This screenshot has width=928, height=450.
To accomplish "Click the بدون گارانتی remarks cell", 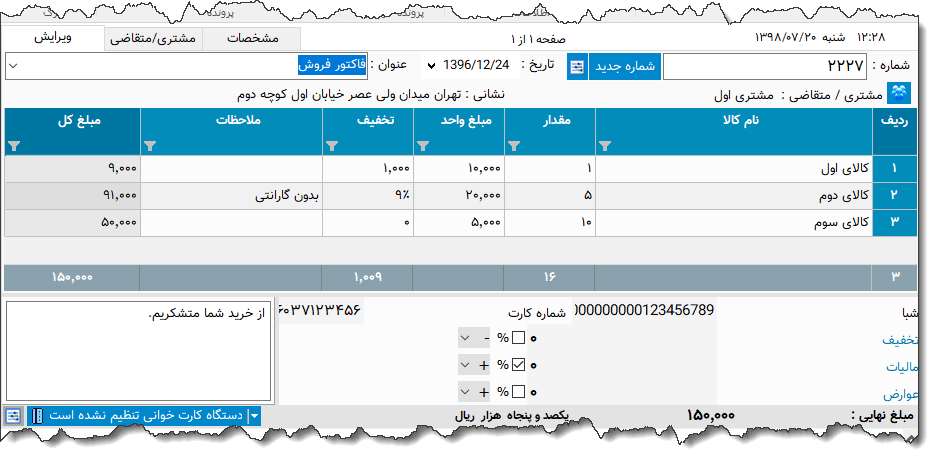I will pos(231,196).
